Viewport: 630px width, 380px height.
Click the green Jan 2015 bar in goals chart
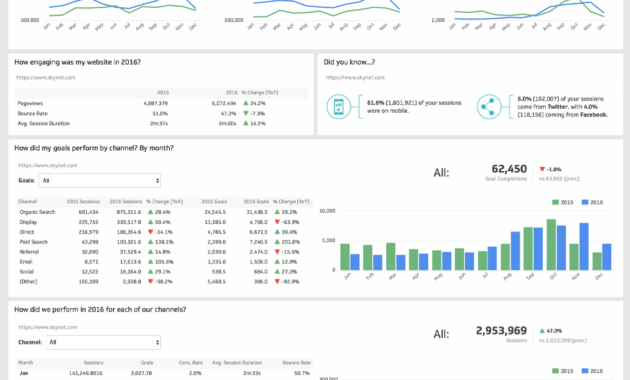pyautogui.click(x=345, y=257)
